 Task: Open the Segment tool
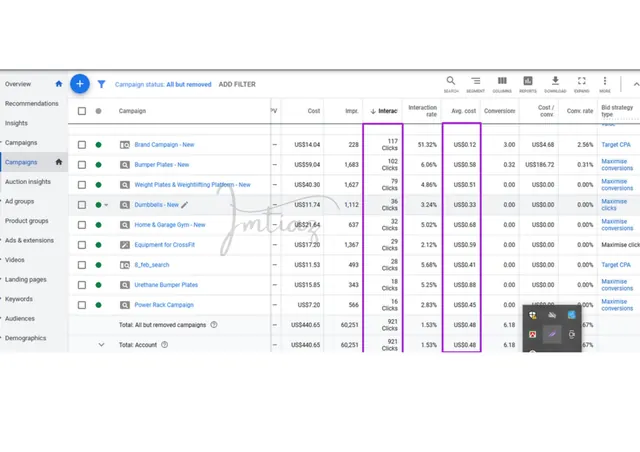tap(476, 84)
